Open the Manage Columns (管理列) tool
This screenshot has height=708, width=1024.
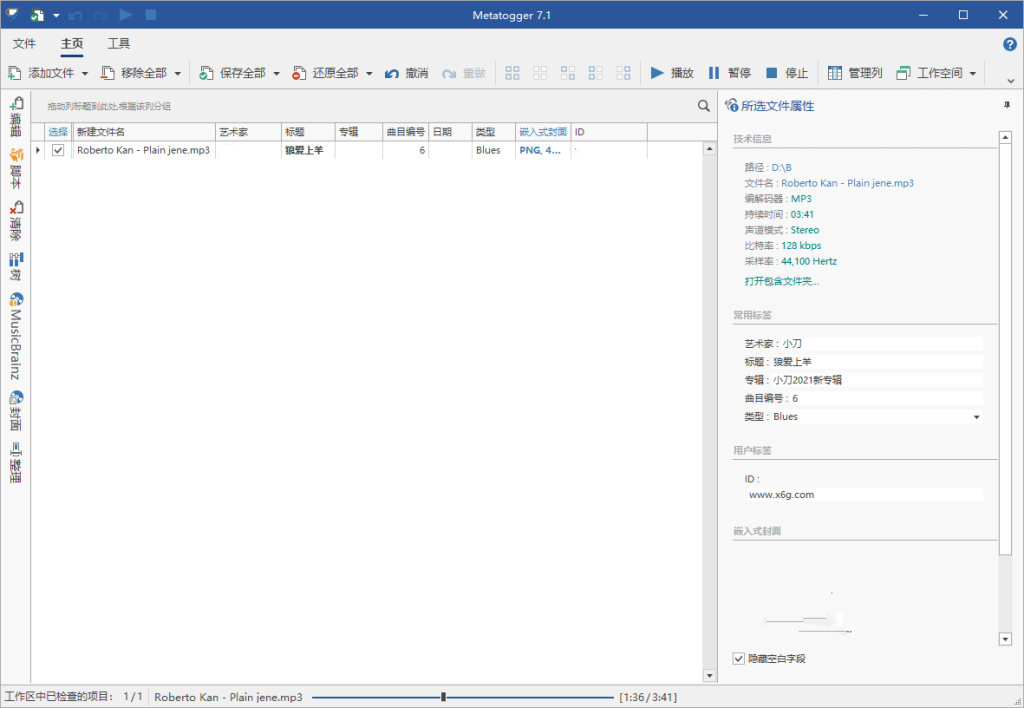pyautogui.click(x=835, y=73)
